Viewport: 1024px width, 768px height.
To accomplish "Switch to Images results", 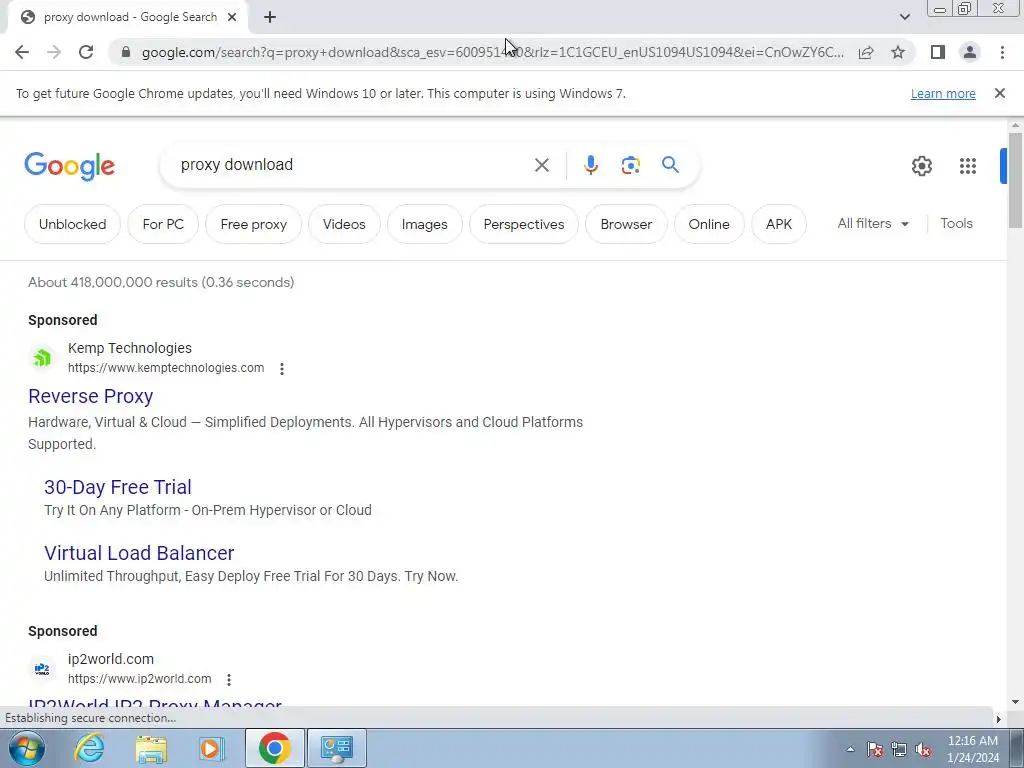I will point(424,224).
